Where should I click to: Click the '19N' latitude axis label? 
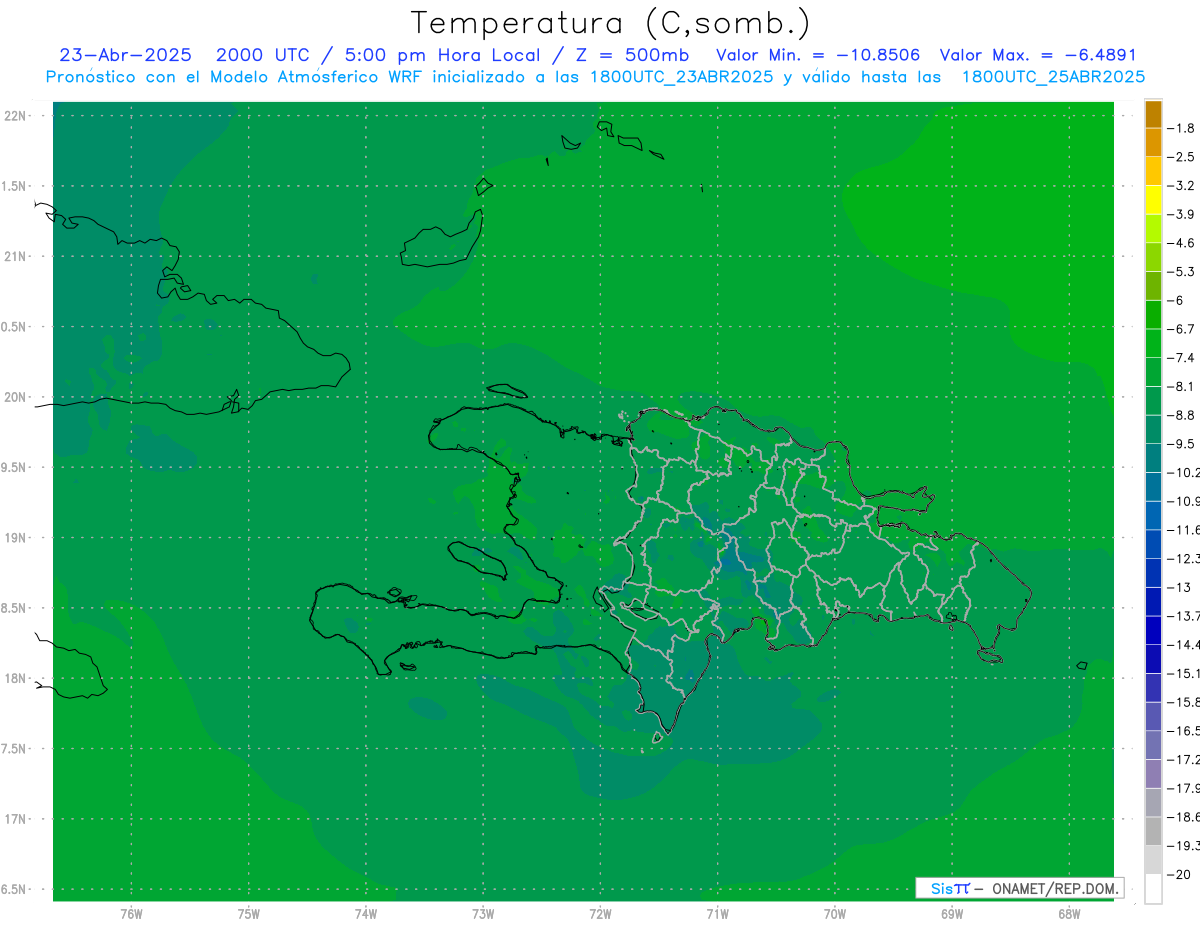click(14, 537)
